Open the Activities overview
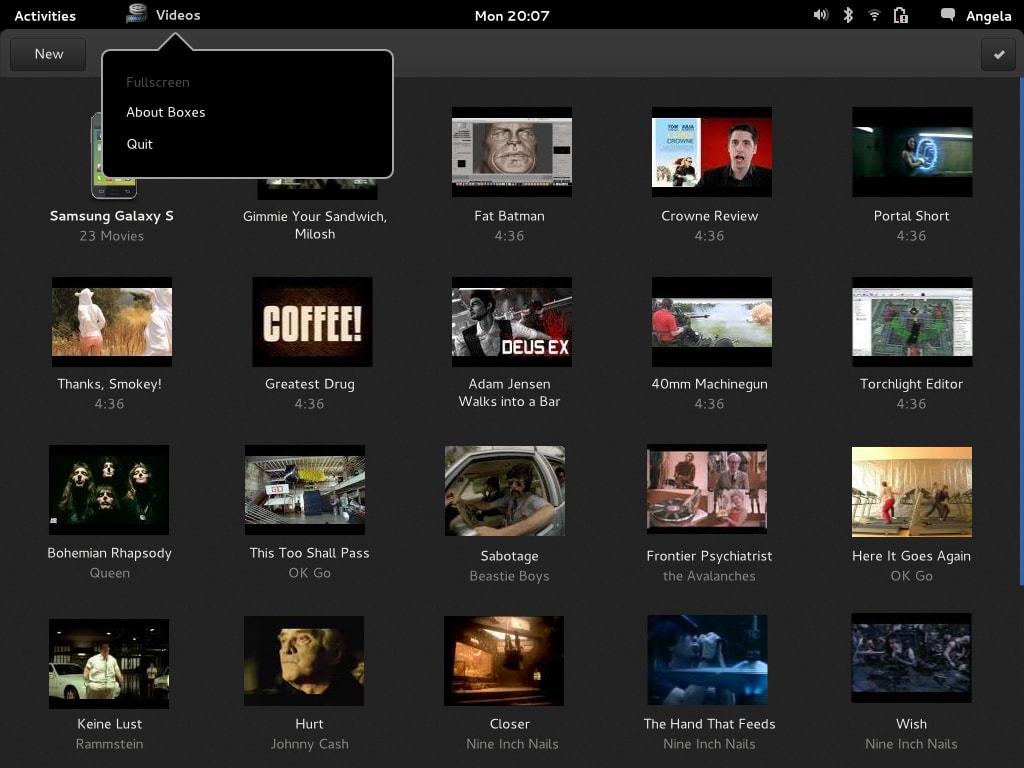Viewport: 1024px width, 768px height. click(x=45, y=16)
